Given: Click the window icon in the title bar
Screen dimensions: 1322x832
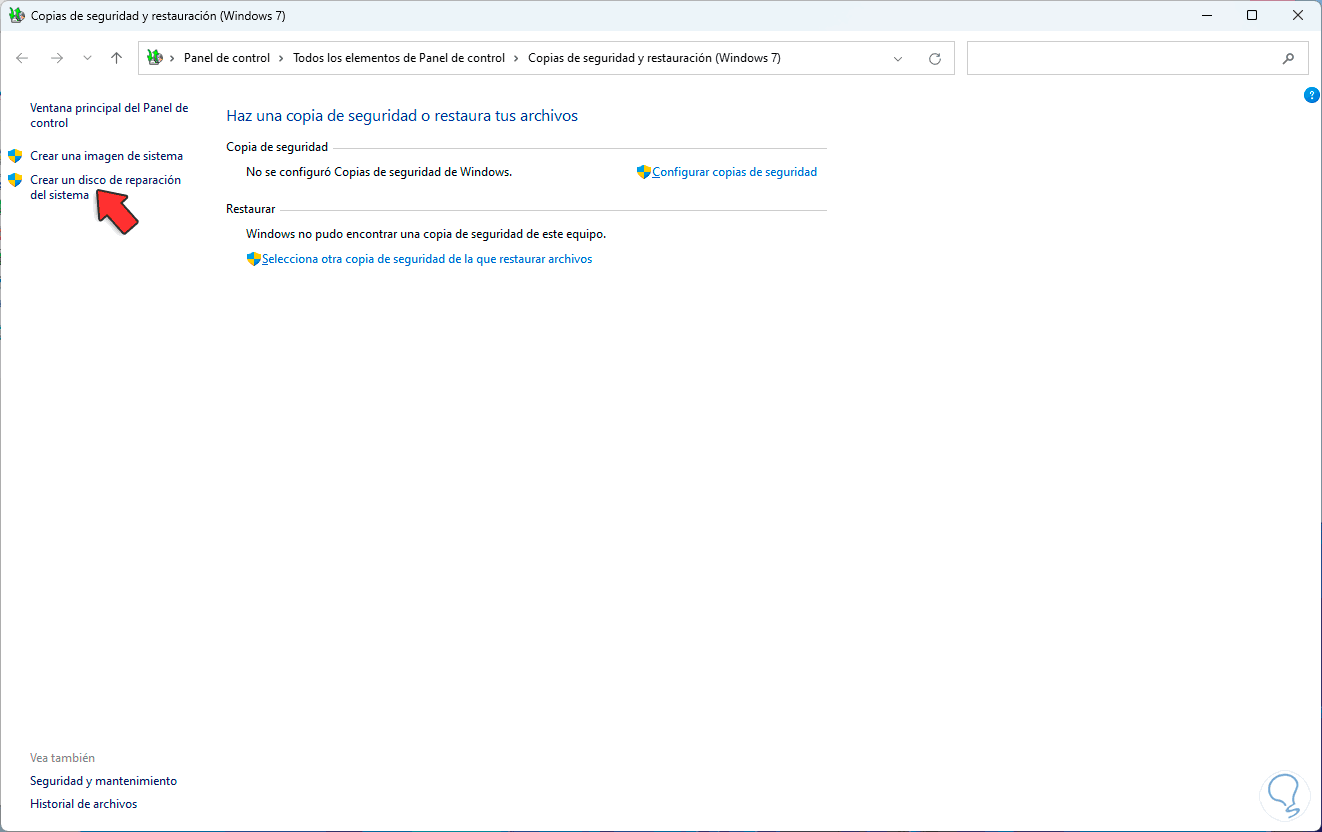Looking at the screenshot, I should coord(16,16).
